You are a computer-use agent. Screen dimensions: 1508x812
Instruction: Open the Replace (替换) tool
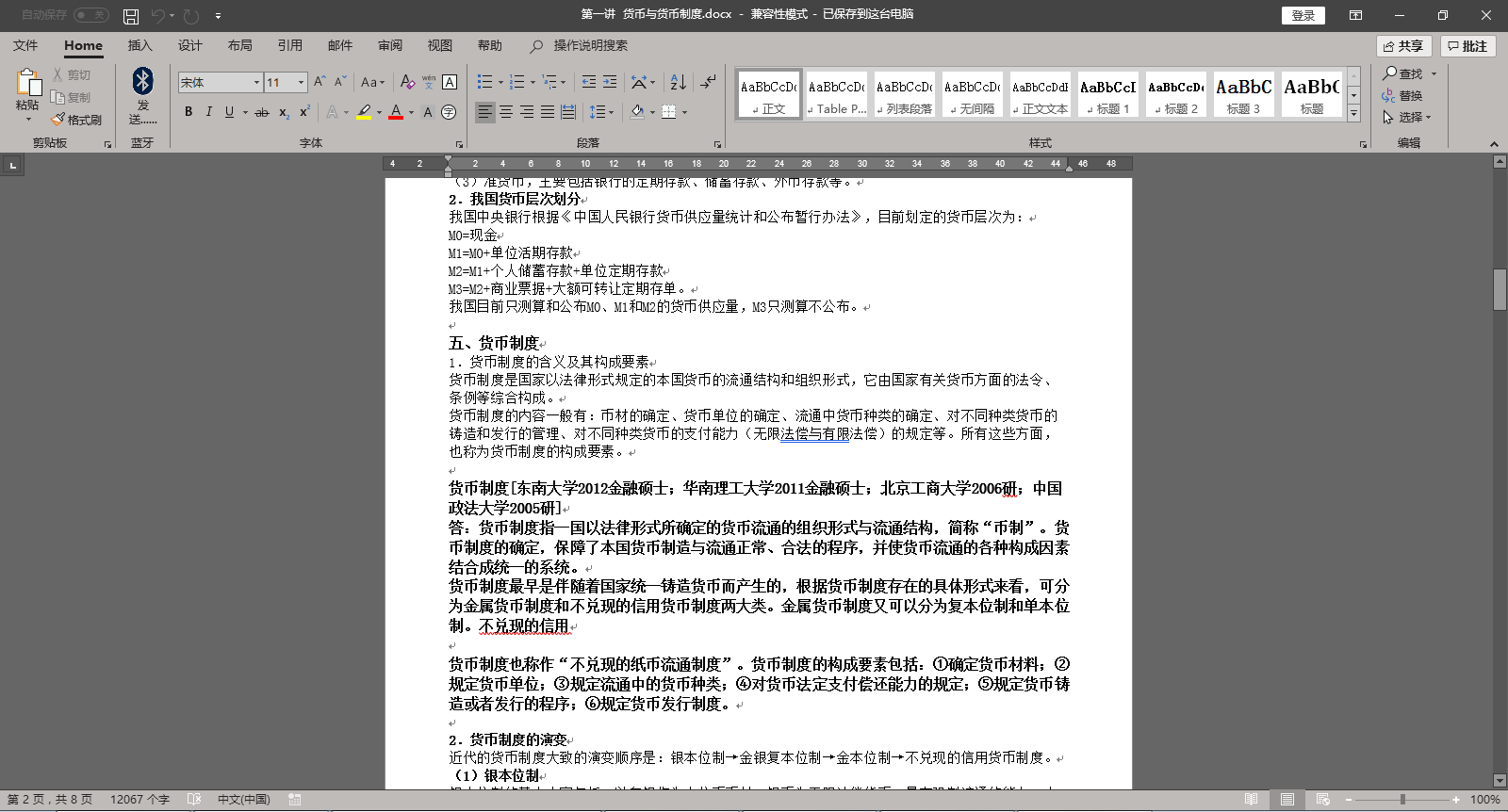coord(1402,95)
